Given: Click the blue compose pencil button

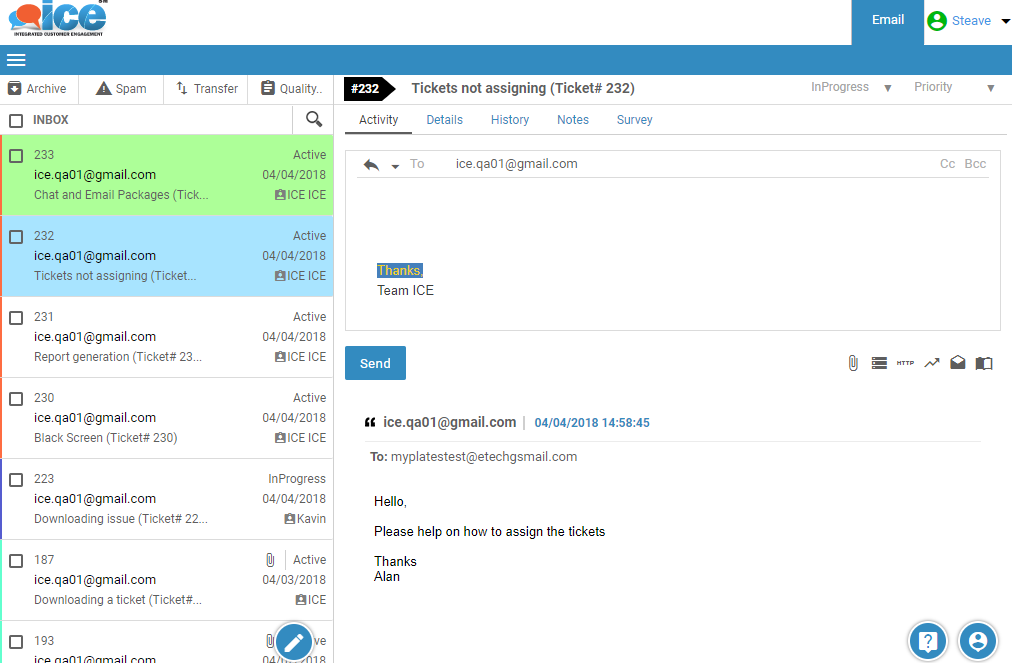Looking at the screenshot, I should point(294,642).
